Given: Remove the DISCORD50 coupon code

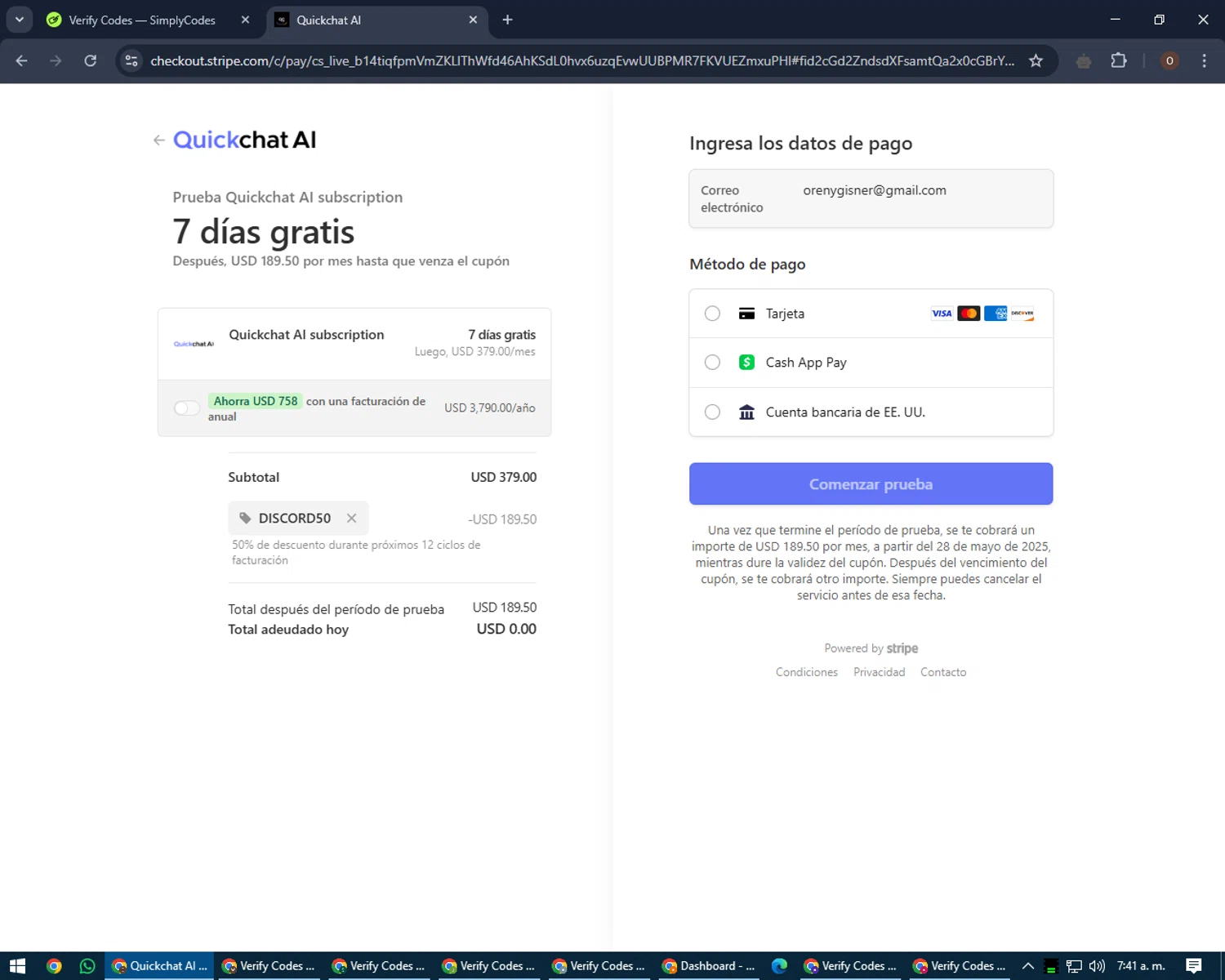Looking at the screenshot, I should pos(351,519).
